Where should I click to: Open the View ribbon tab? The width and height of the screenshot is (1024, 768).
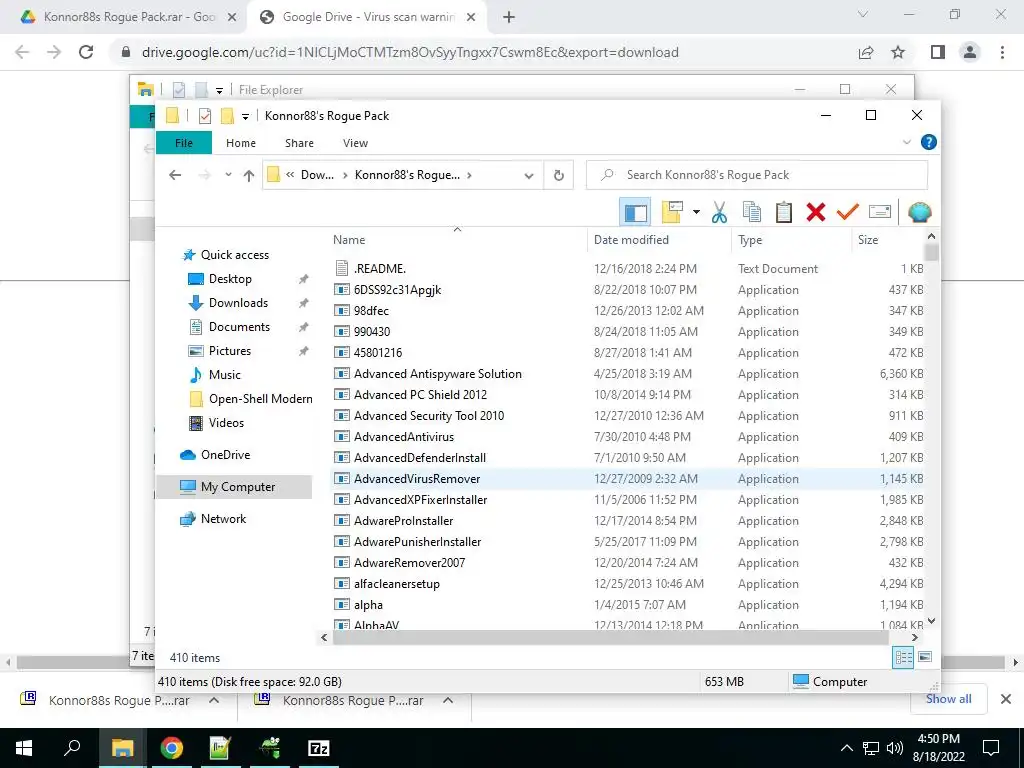[355, 143]
